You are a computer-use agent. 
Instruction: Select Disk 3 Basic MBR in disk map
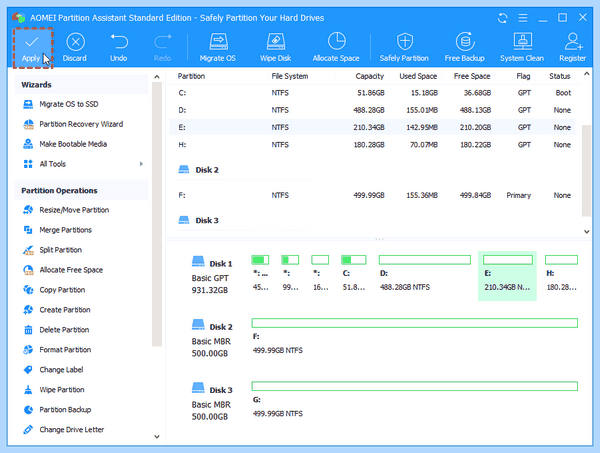[x=212, y=402]
